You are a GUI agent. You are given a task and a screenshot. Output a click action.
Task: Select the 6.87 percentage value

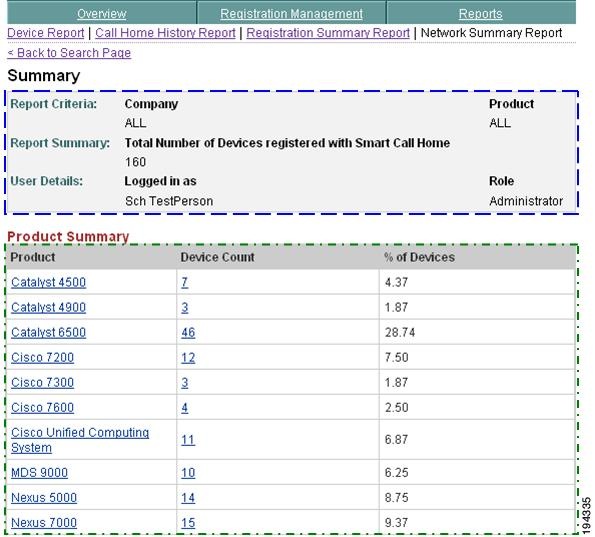coord(396,439)
